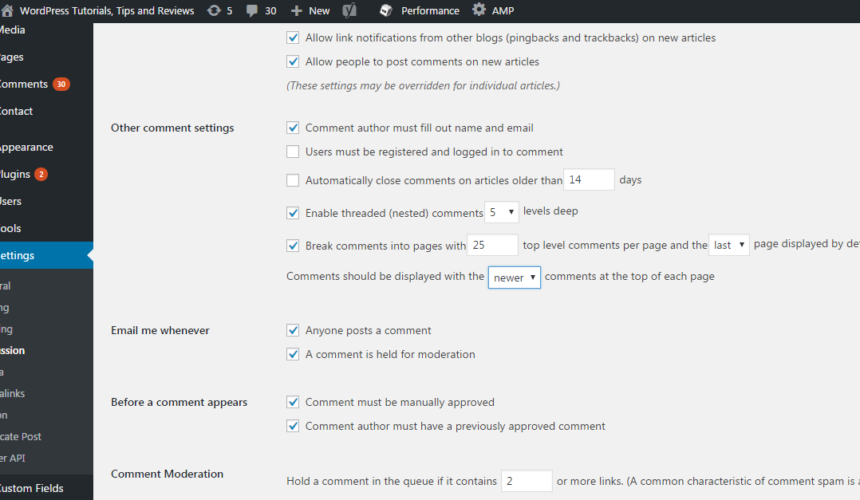860x500 pixels.
Task: Click the WordPress Tutorials, Tips and Reviews site title
Action: coord(107,11)
